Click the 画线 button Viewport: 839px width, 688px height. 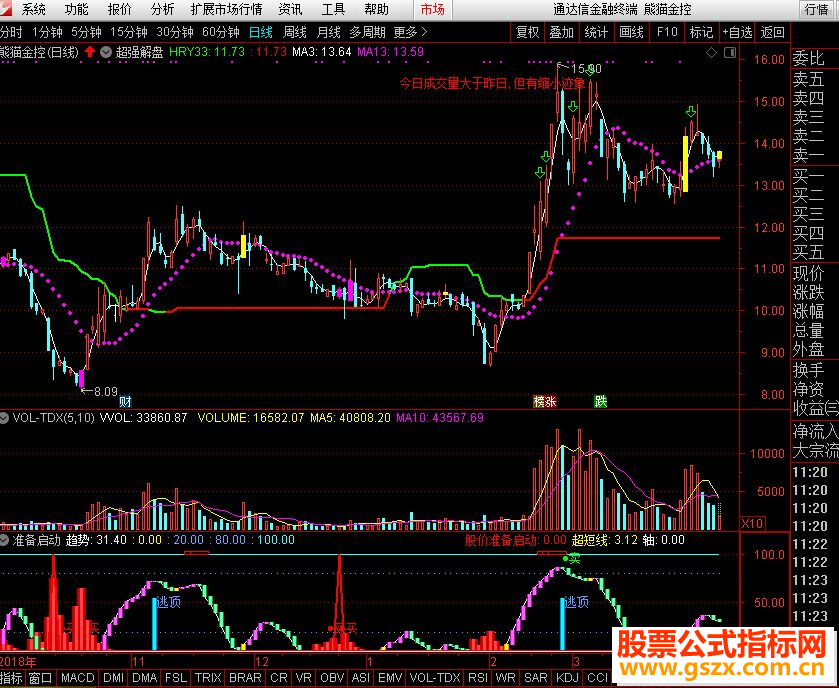pos(631,33)
